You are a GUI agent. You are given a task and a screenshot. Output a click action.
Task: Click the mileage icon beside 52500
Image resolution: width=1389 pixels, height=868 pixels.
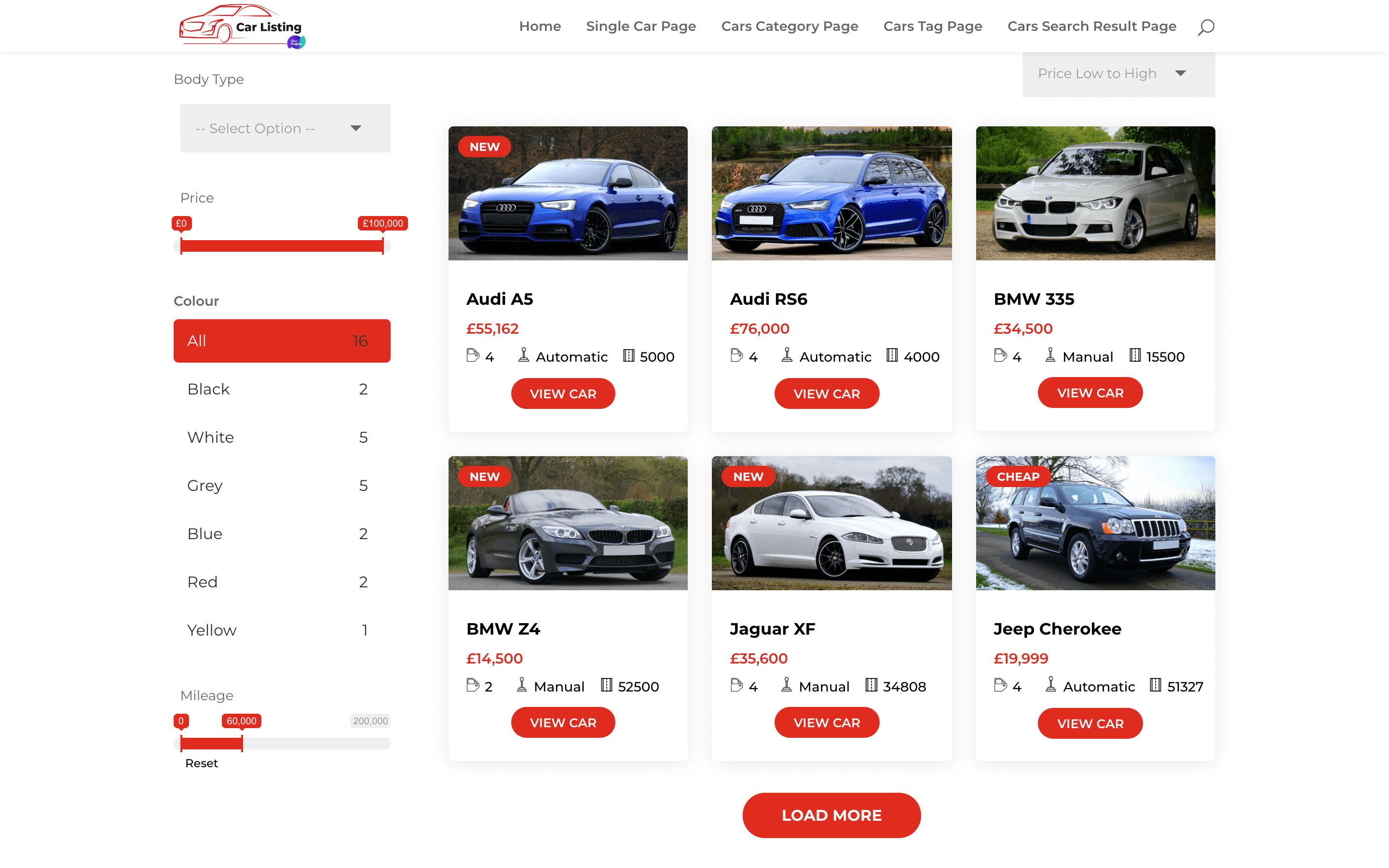click(606, 685)
